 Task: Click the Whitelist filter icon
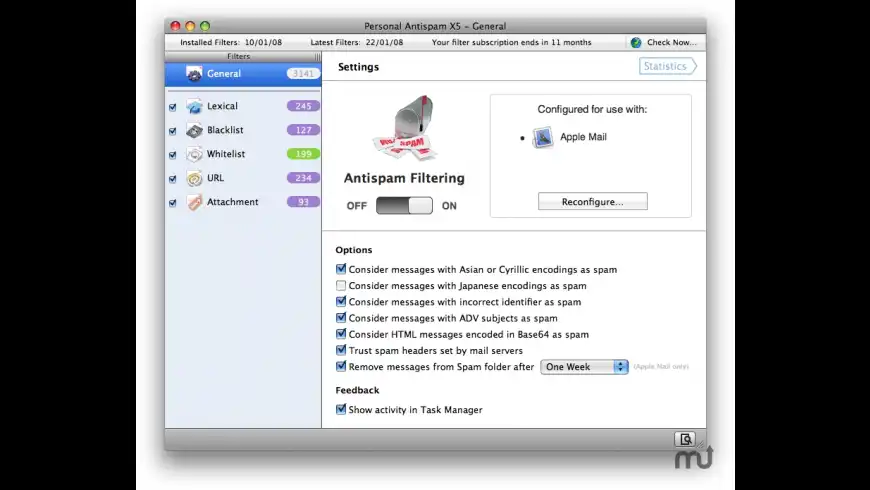click(194, 154)
